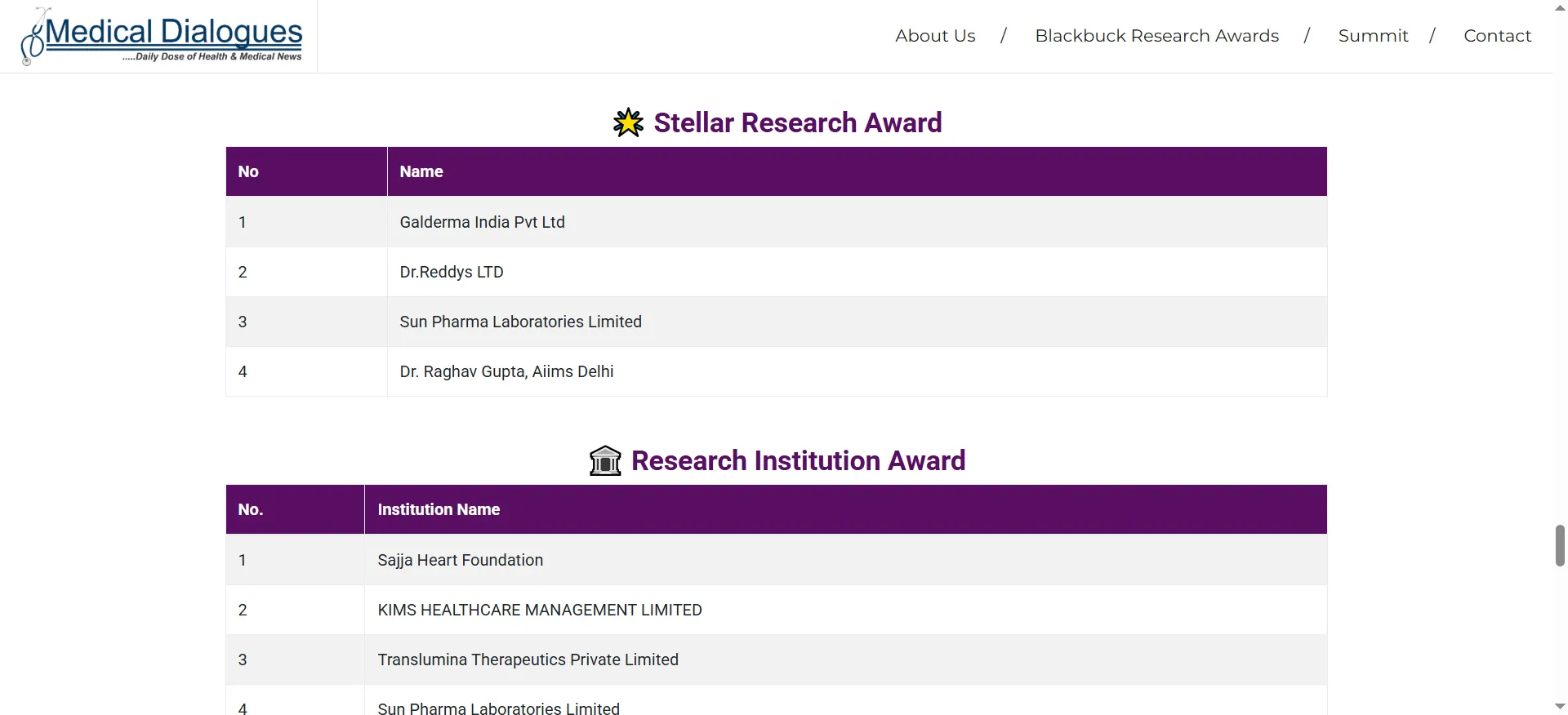Screen dimensions: 1568x715
Task: Open Blackbuck Research Awards menu item
Action: coord(1156,36)
